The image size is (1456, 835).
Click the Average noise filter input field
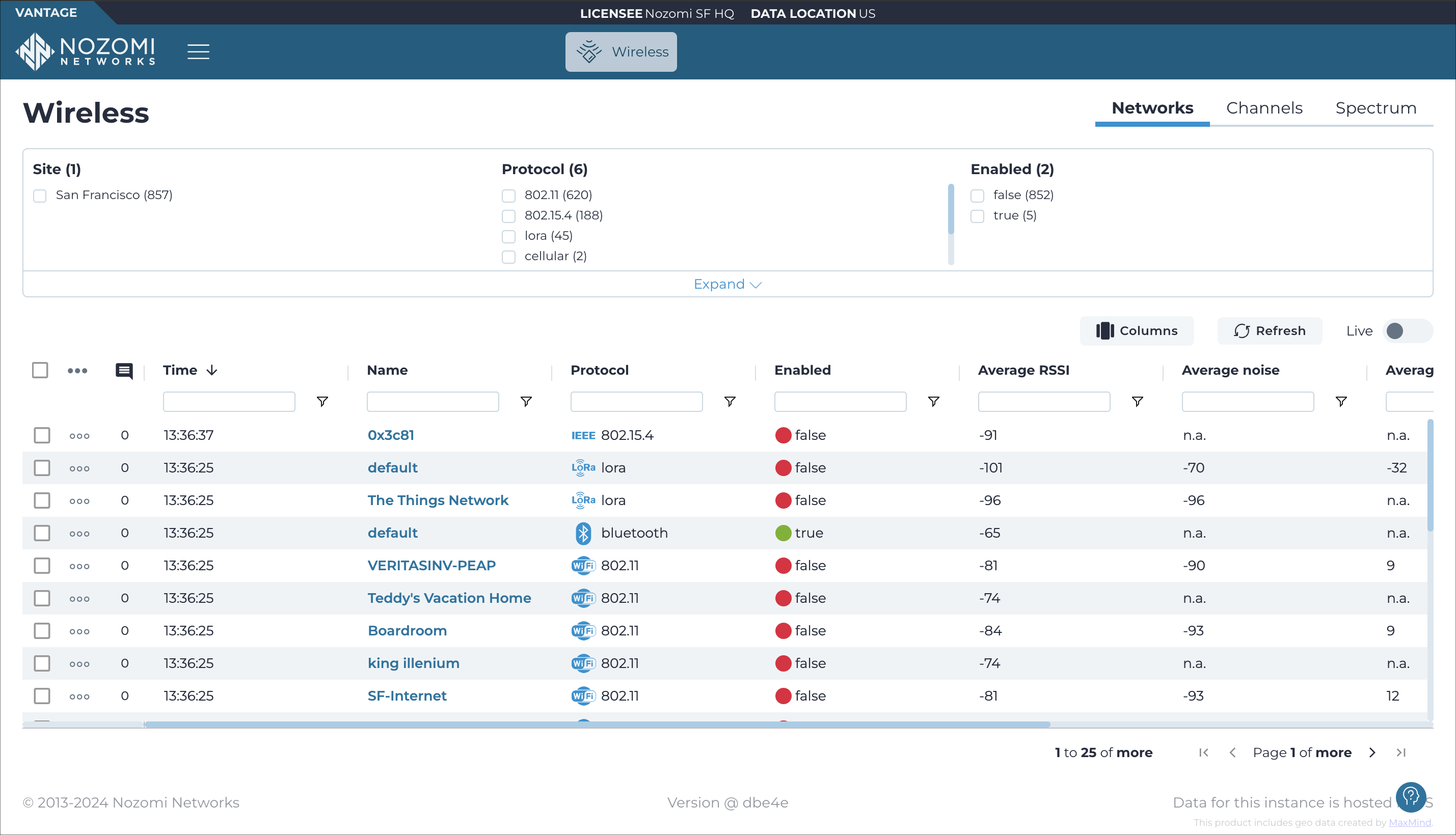1247,401
